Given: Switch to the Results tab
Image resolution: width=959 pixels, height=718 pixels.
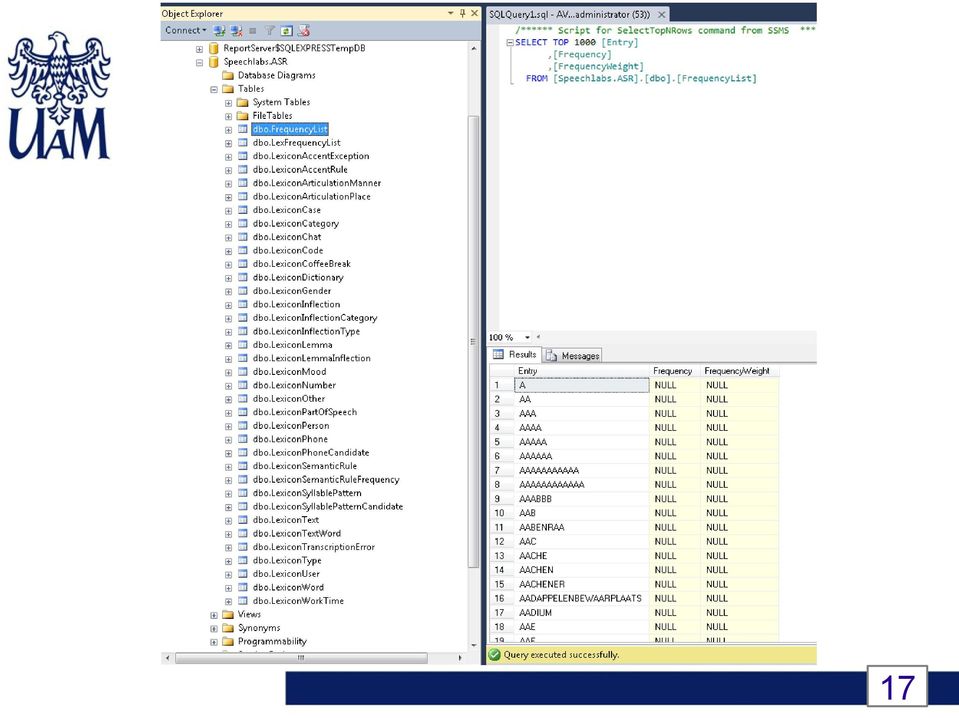Looking at the screenshot, I should (x=515, y=355).
